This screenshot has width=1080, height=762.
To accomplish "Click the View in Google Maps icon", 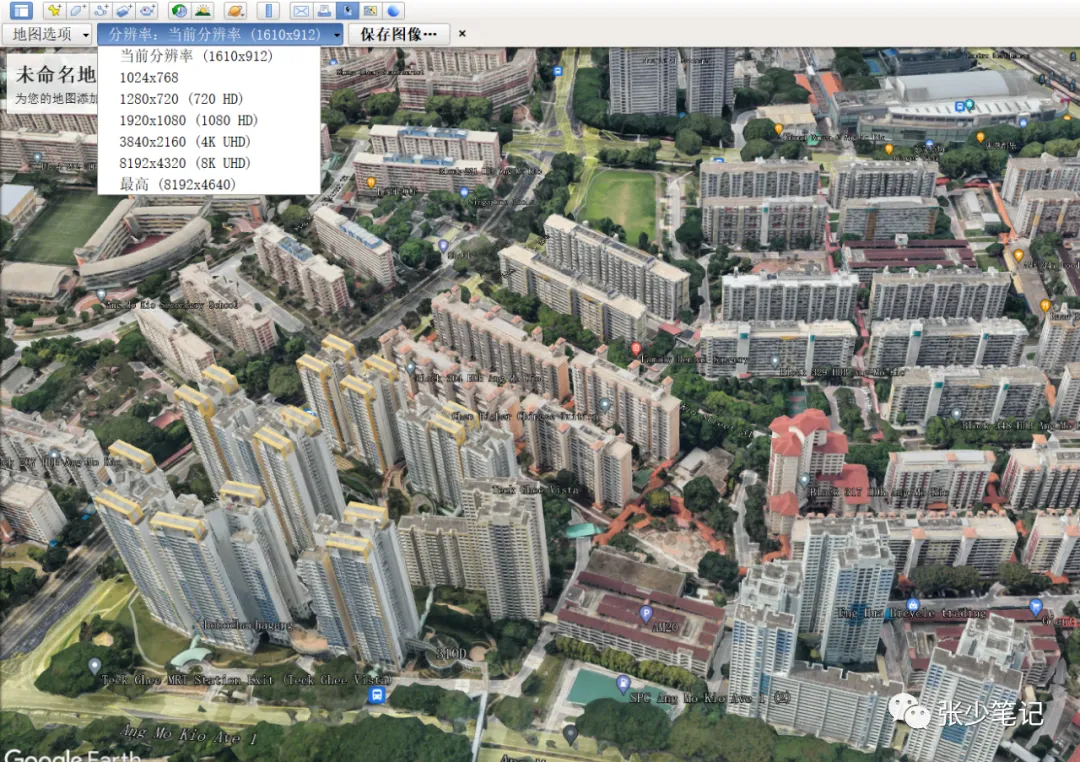I will coord(371,10).
